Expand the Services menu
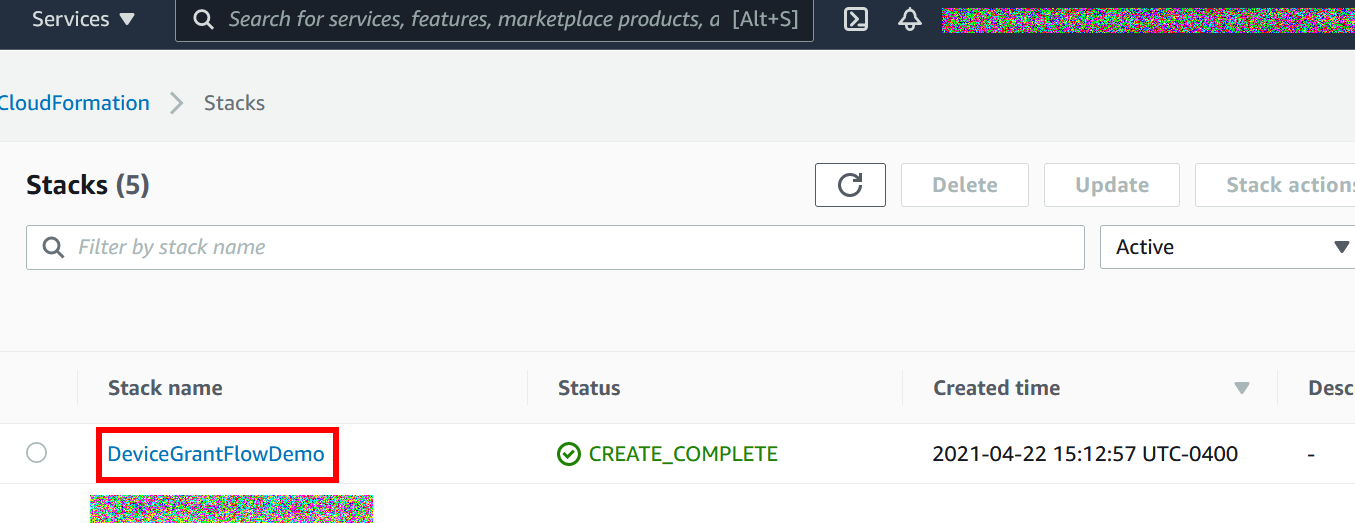The image size is (1355, 523). (83, 19)
